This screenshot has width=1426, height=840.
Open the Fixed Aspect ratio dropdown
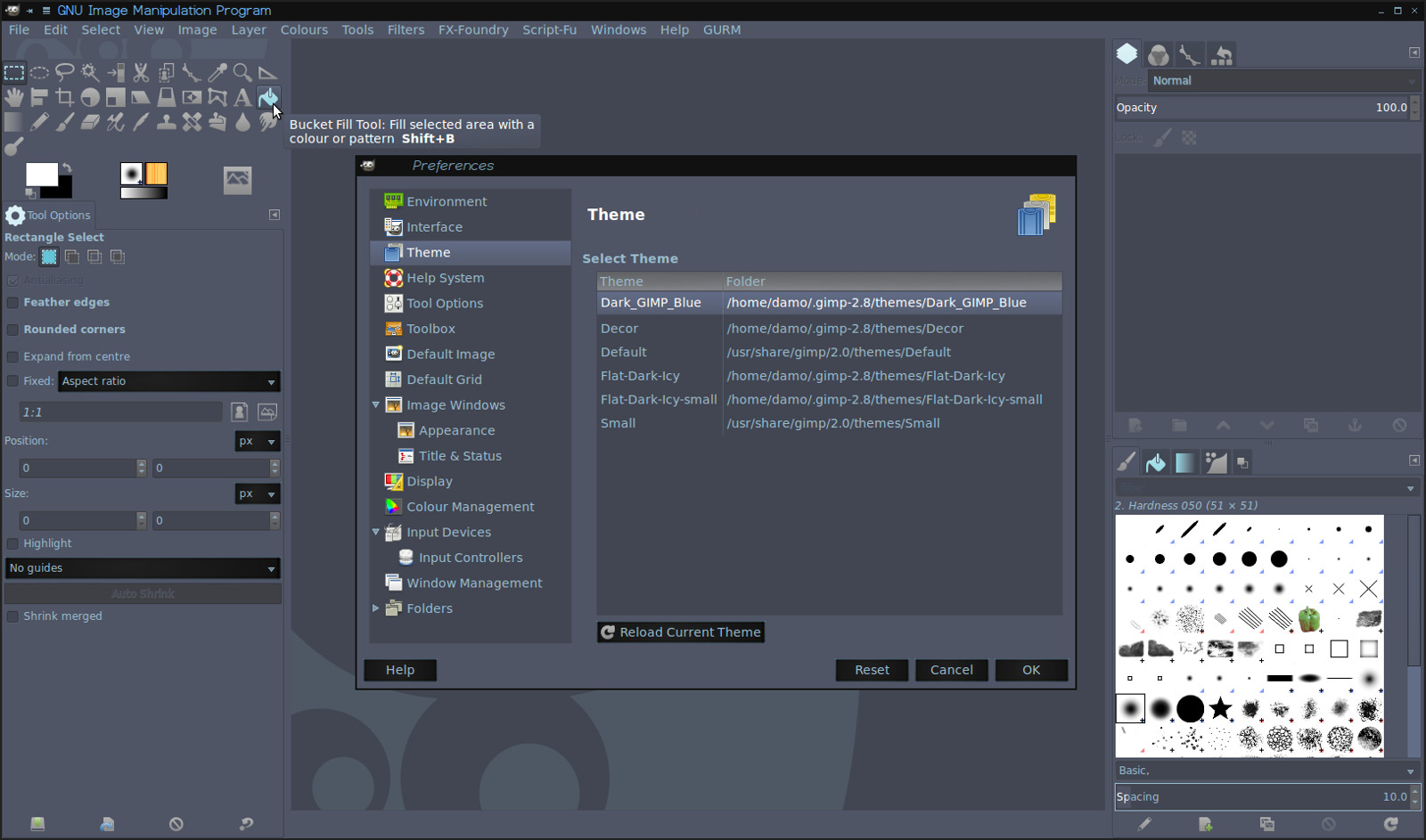[168, 381]
